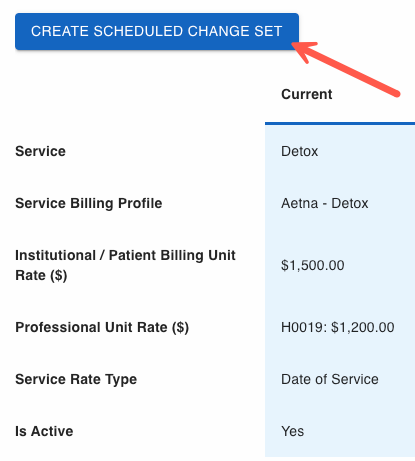Screen dimensions: 415x461
Task: Click the Professional Unit Rate label
Action: point(102,327)
